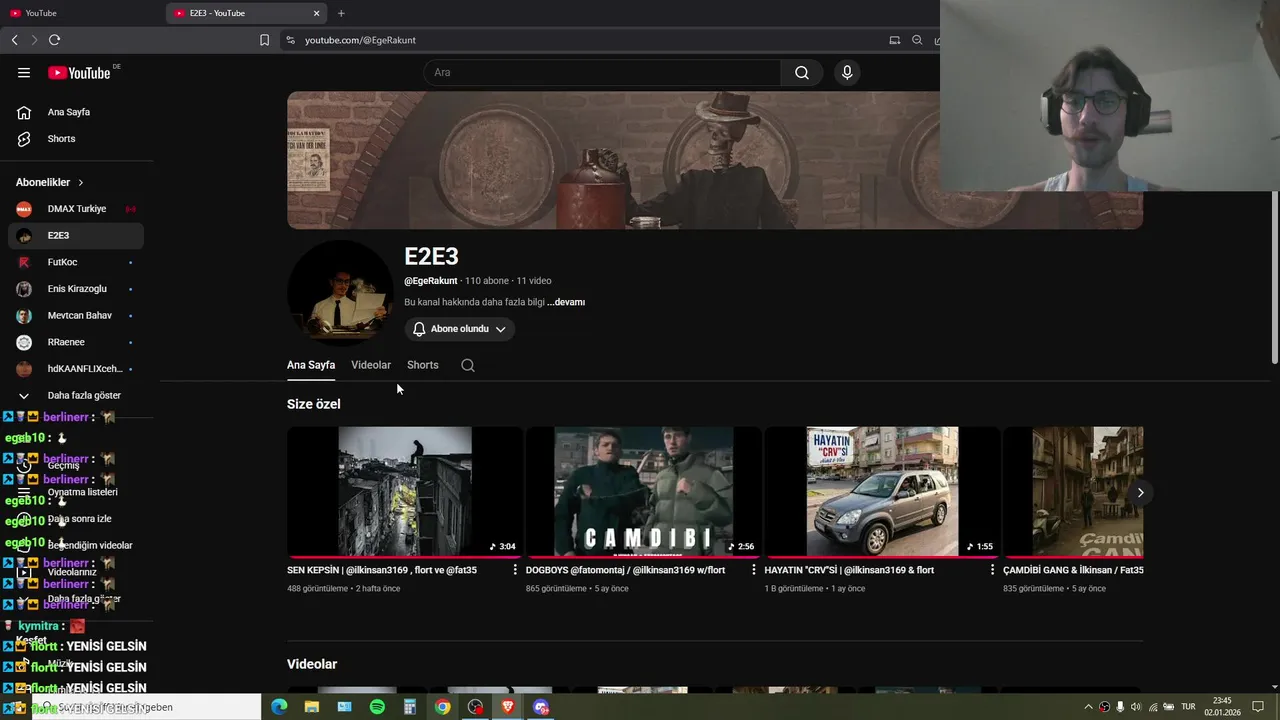Open Mevtcan Bahav channel
The width and height of the screenshot is (1280, 720).
pyautogui.click(x=76, y=315)
